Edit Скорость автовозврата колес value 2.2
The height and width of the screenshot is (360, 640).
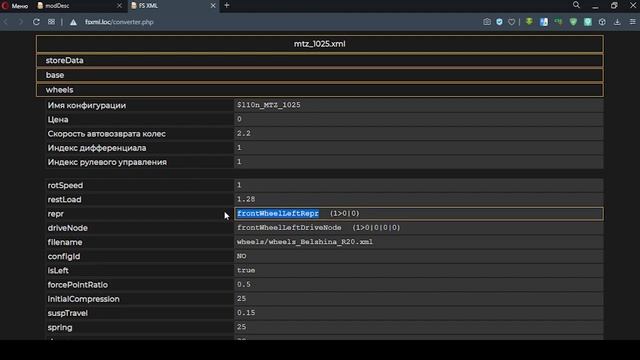click(419, 133)
